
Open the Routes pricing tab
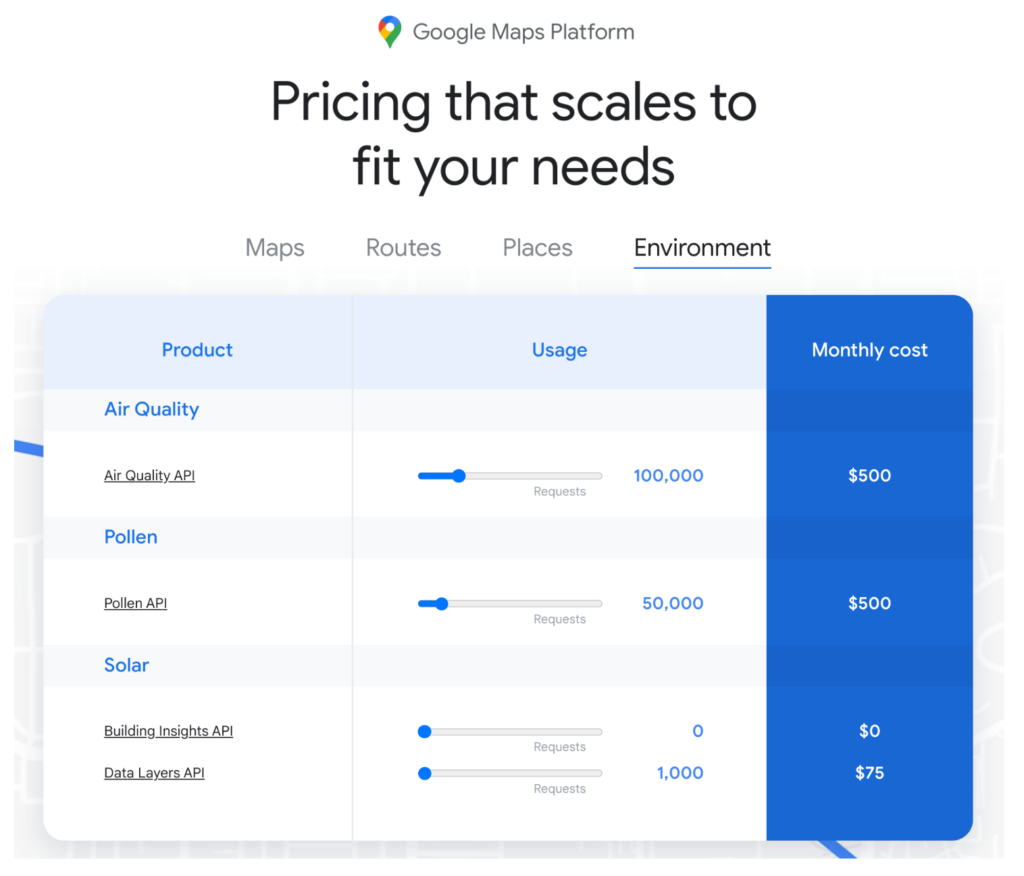(x=403, y=248)
